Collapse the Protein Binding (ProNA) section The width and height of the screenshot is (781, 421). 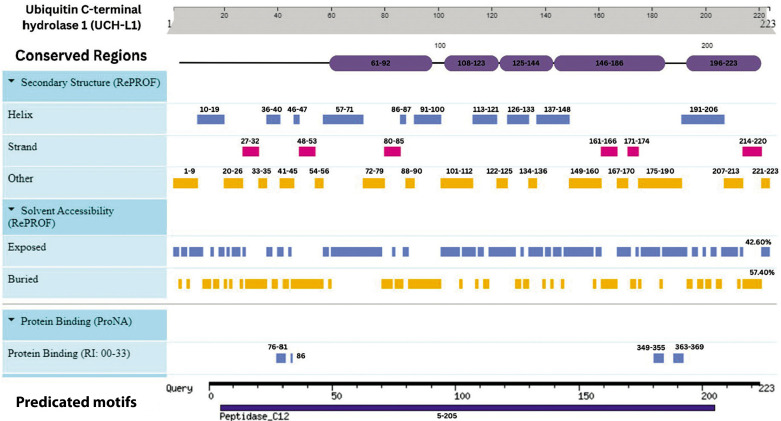(12, 320)
